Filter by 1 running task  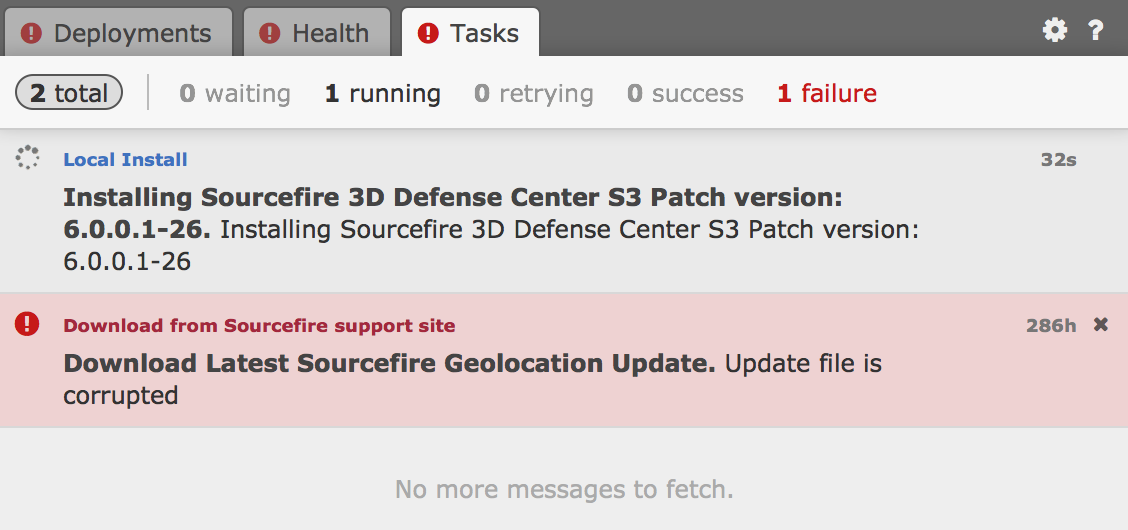(382, 93)
